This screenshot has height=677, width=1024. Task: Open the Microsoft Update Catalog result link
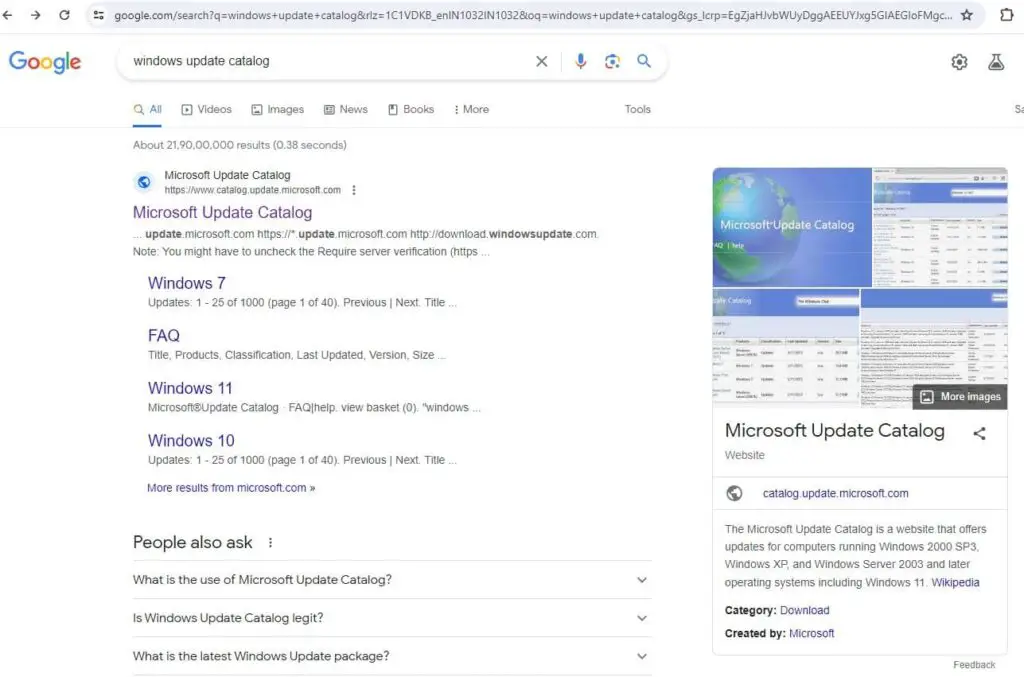pos(222,212)
